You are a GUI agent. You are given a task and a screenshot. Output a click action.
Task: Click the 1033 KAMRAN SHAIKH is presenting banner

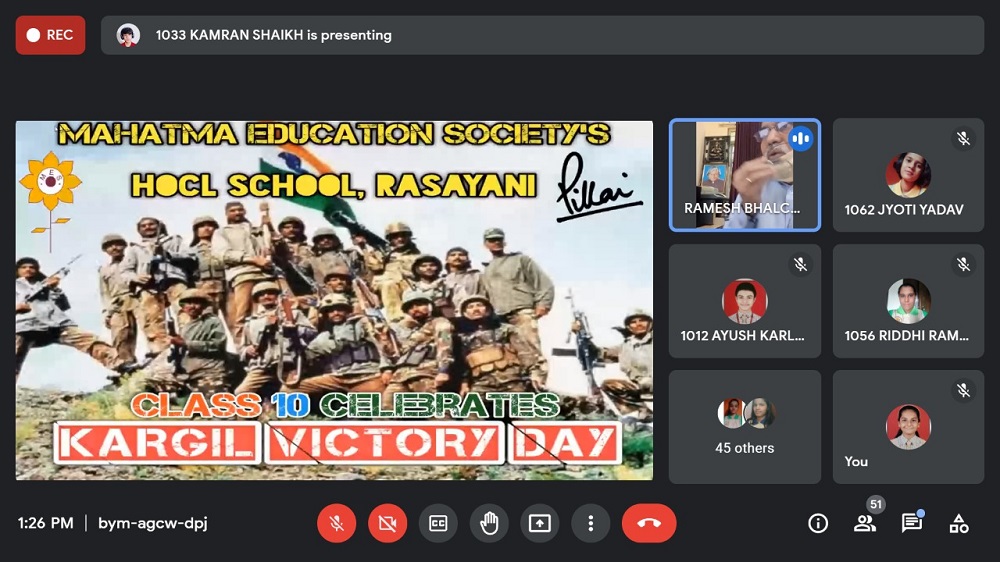coord(540,35)
